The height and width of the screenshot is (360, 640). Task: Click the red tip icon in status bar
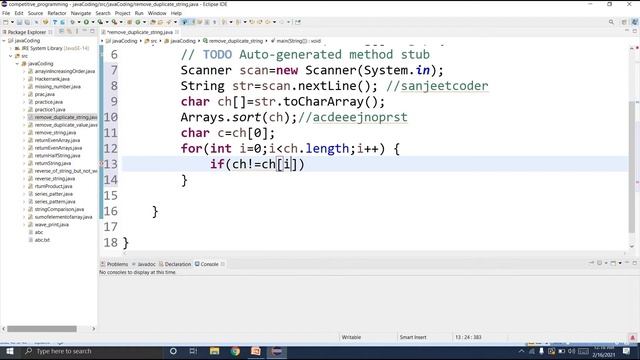point(633,338)
